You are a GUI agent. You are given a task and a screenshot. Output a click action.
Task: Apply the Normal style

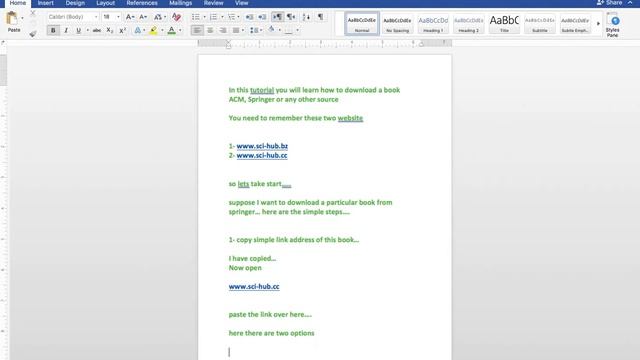[x=362, y=24]
